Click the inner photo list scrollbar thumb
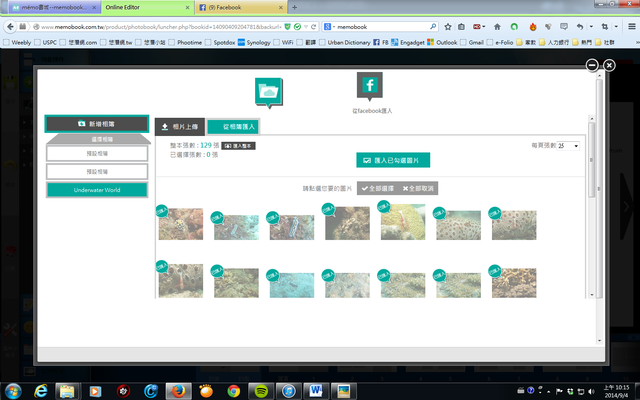Image resolution: width=640 pixels, height=400 pixels. pos(591,159)
